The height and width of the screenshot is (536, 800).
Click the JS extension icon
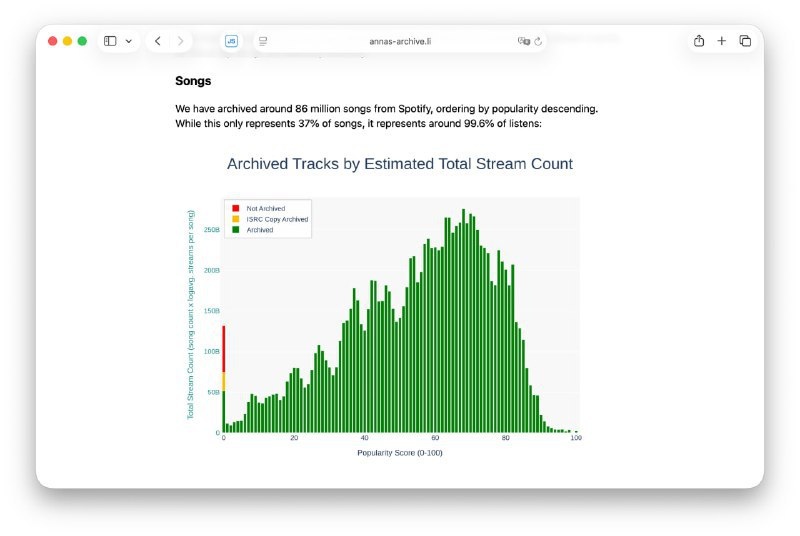[231, 41]
